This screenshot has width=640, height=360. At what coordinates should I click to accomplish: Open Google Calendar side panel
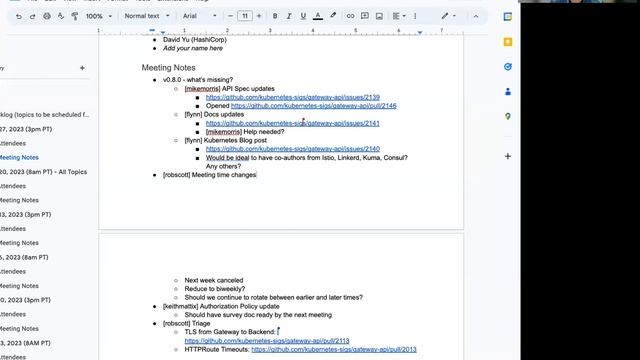tap(508, 17)
